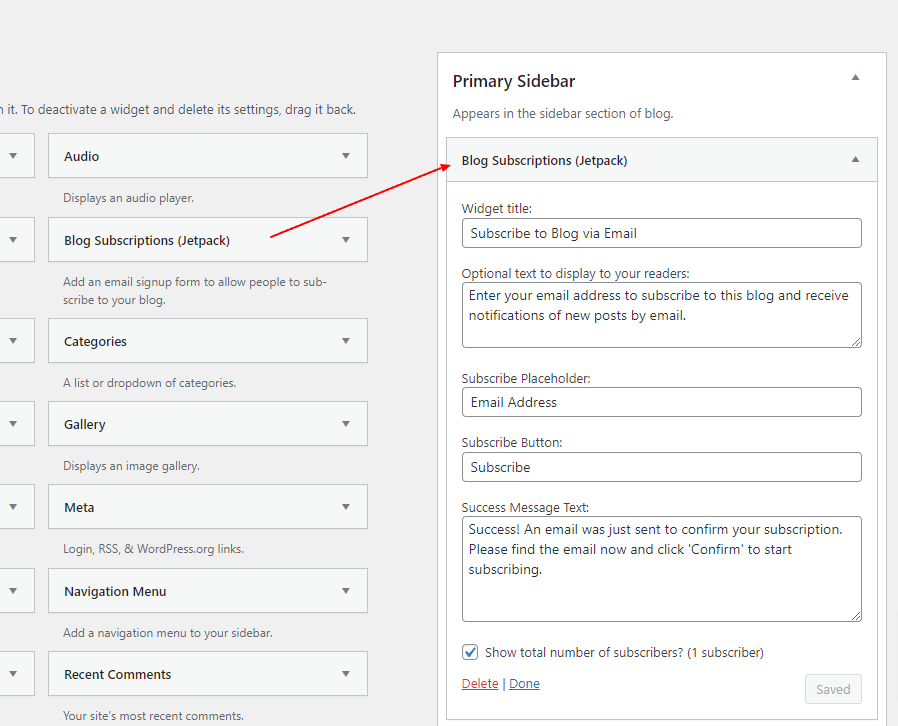Edit the Success Message Text textarea
Screen dimensions: 898x726
click(x=661, y=568)
